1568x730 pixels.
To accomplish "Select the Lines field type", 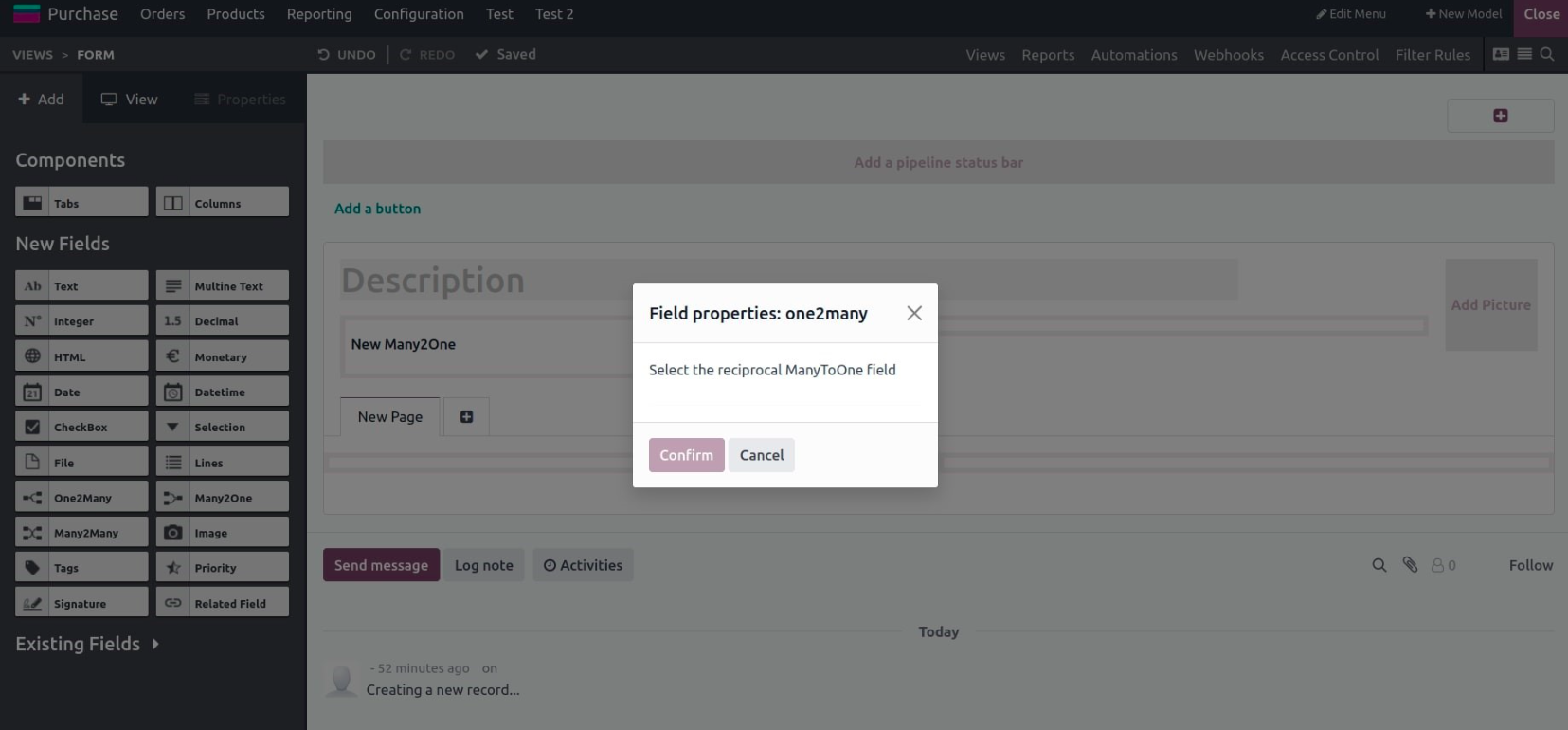I will (x=223, y=462).
